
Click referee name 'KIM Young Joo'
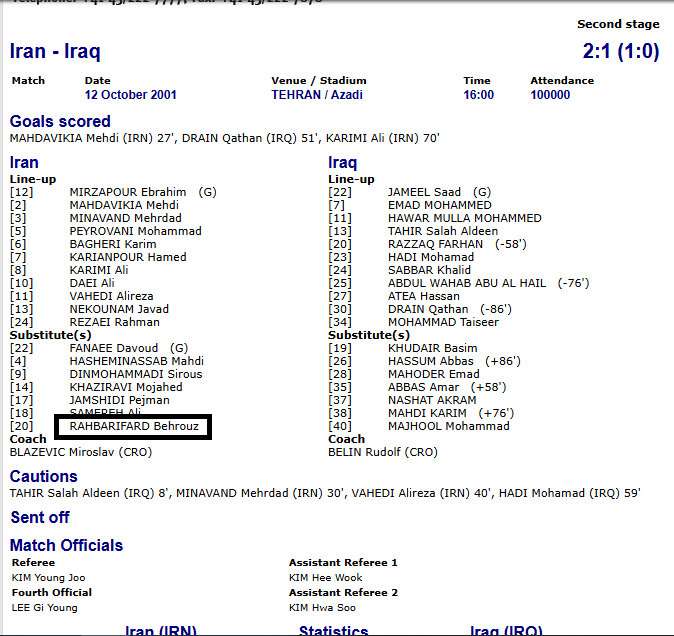(49, 578)
